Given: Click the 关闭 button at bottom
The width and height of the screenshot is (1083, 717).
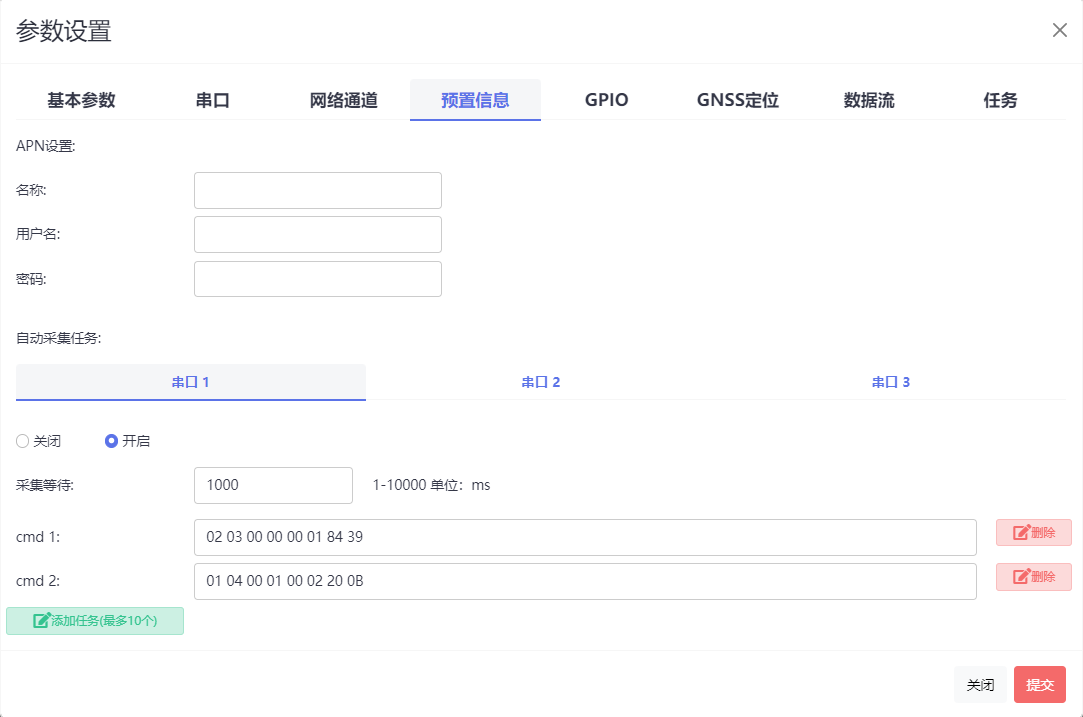Looking at the screenshot, I should pos(980,684).
